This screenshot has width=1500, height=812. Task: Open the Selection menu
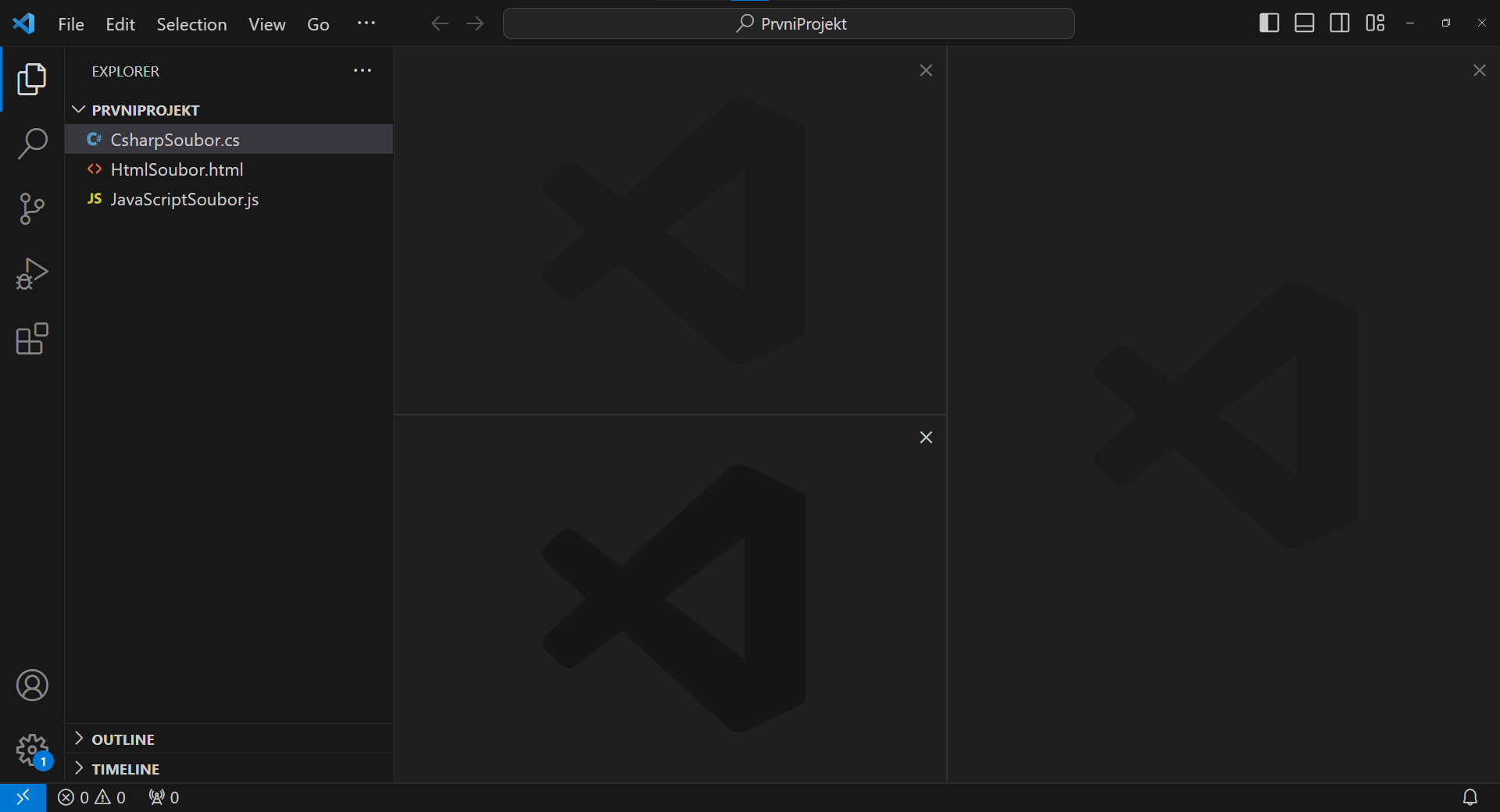point(191,24)
